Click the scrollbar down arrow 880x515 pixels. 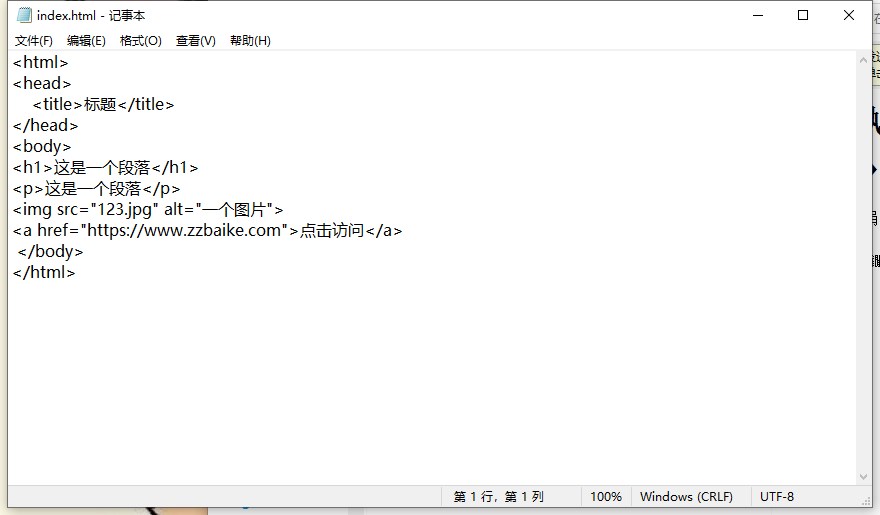(x=863, y=477)
